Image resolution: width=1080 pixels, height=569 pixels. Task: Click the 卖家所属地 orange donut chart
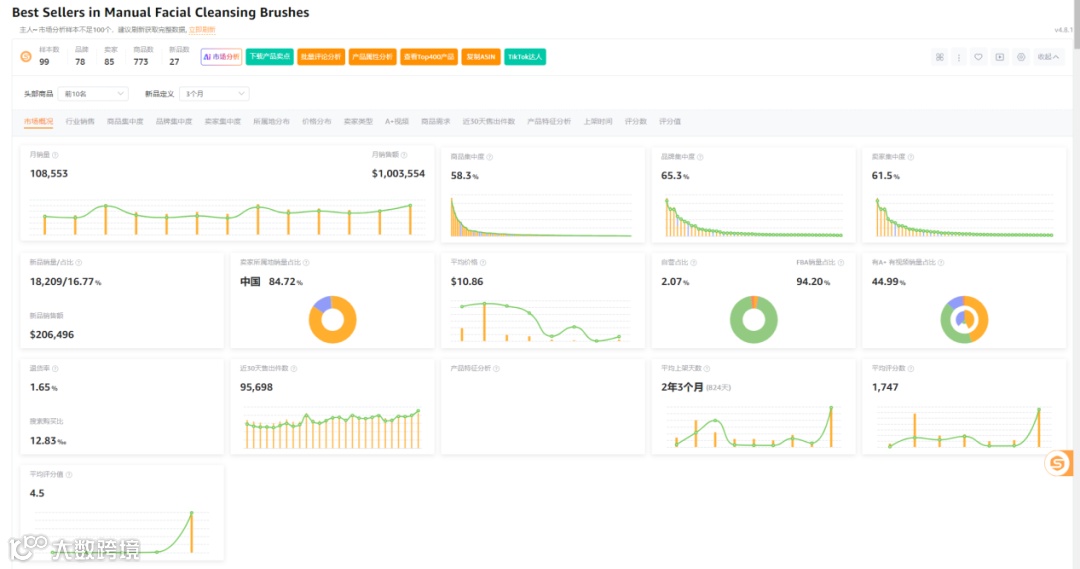(x=332, y=320)
